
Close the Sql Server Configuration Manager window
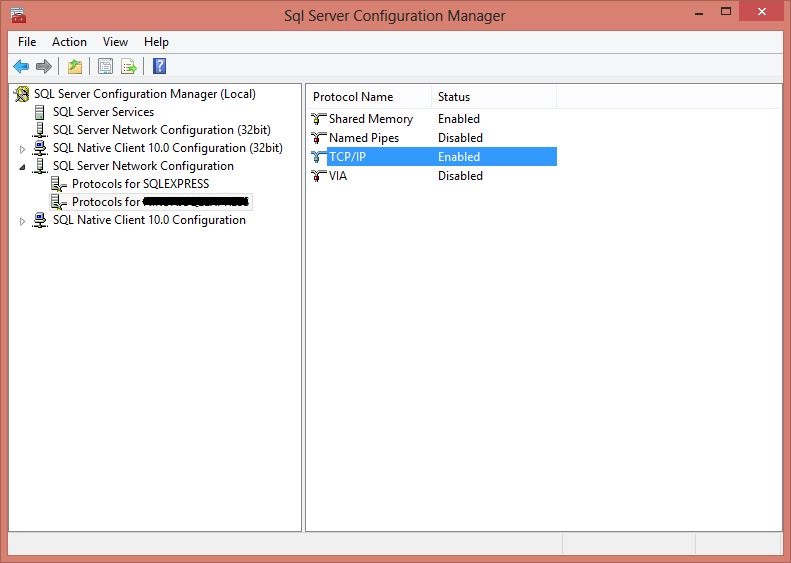coord(762,11)
